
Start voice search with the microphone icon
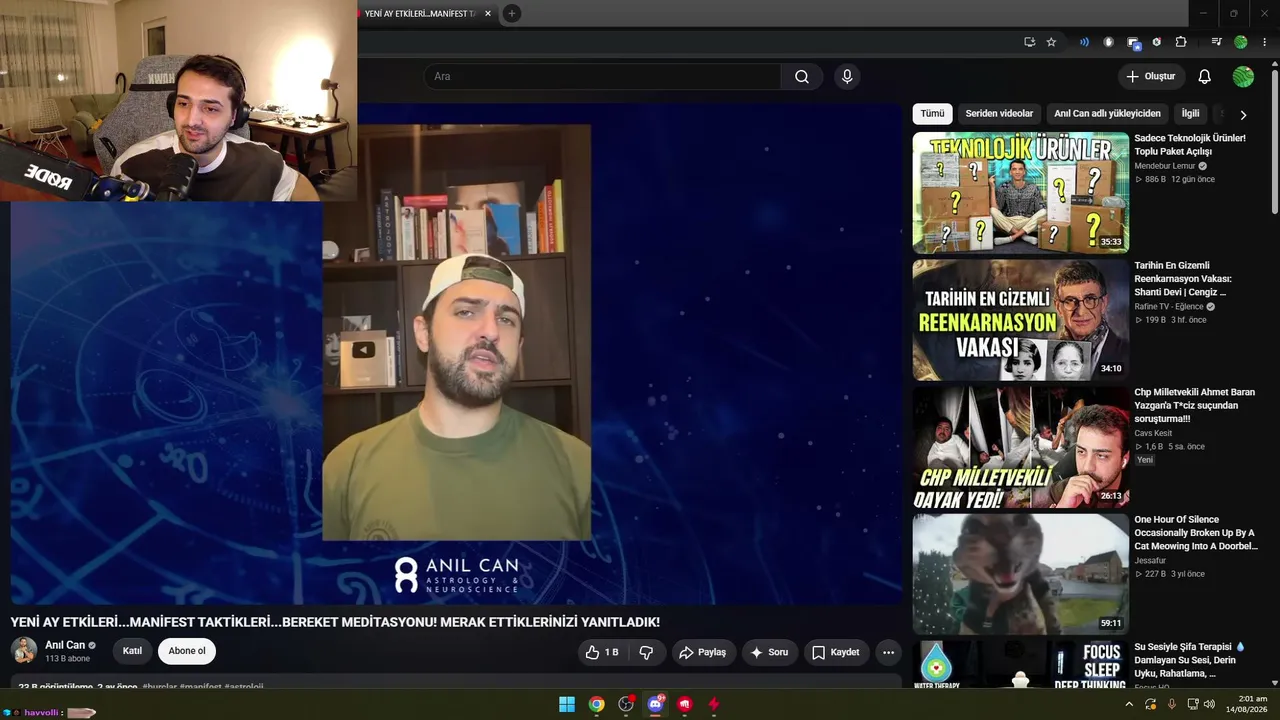click(x=847, y=77)
